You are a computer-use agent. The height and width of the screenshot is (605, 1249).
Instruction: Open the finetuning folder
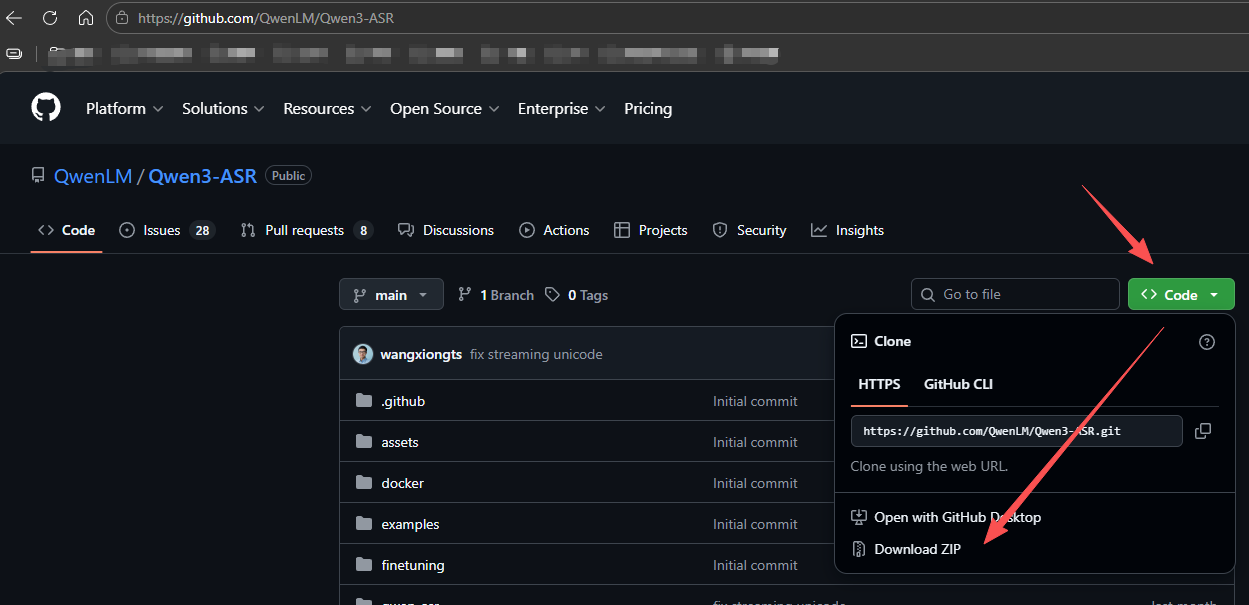[x=412, y=565]
